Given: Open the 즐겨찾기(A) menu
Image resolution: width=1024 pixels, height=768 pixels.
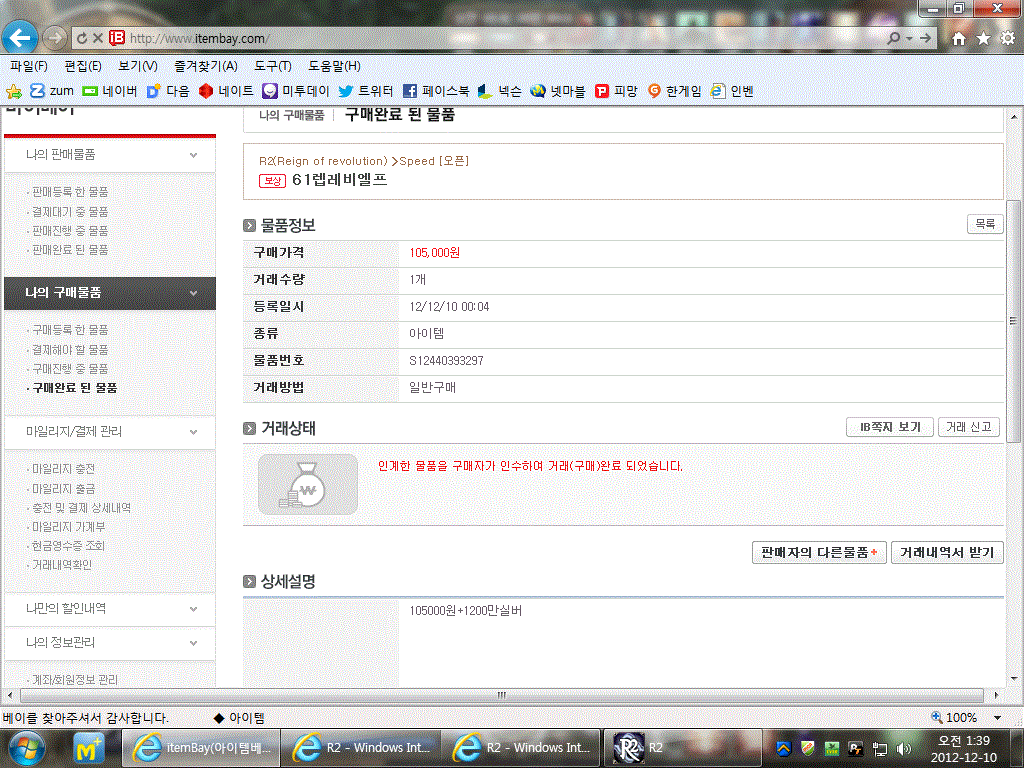Looking at the screenshot, I should coord(205,66).
